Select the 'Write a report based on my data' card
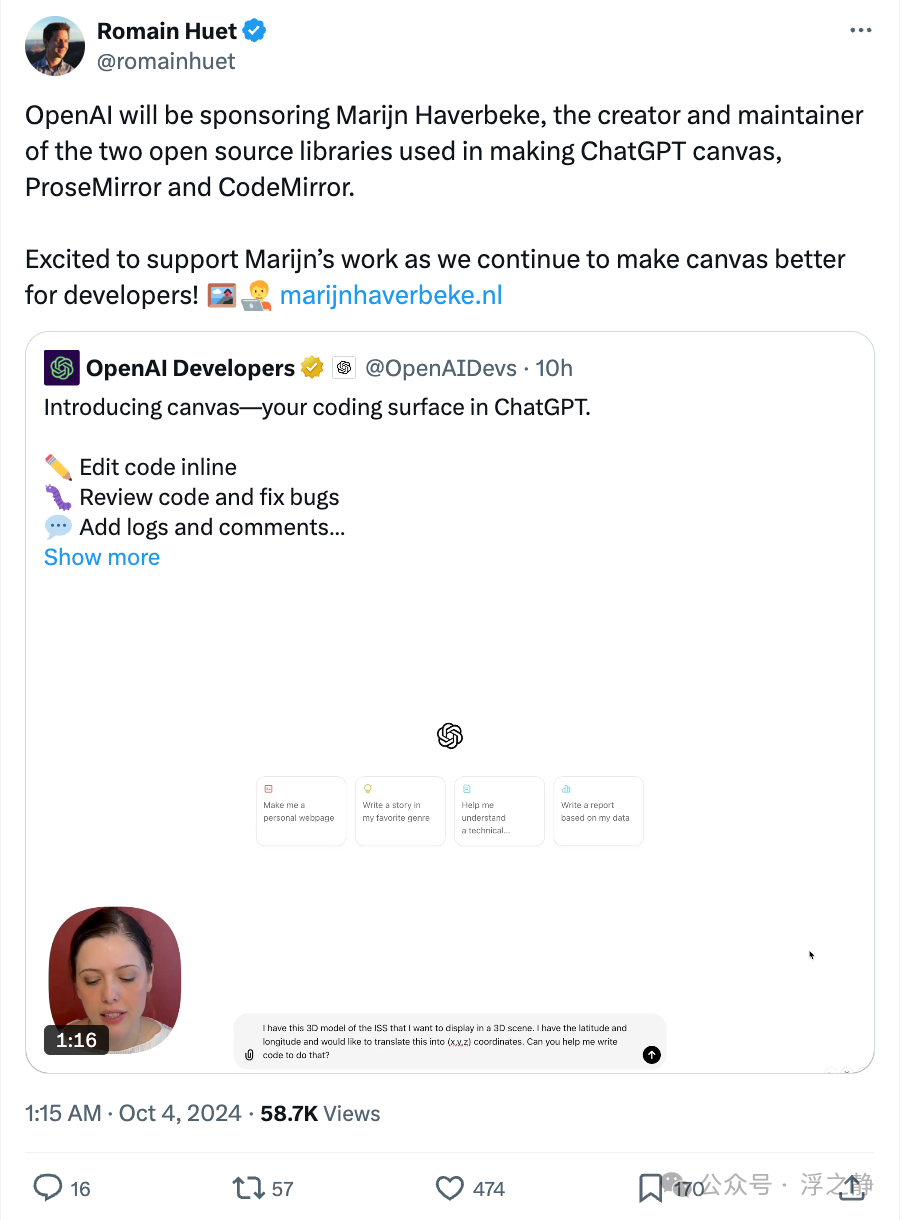The width and height of the screenshot is (902, 1220). pyautogui.click(x=598, y=811)
